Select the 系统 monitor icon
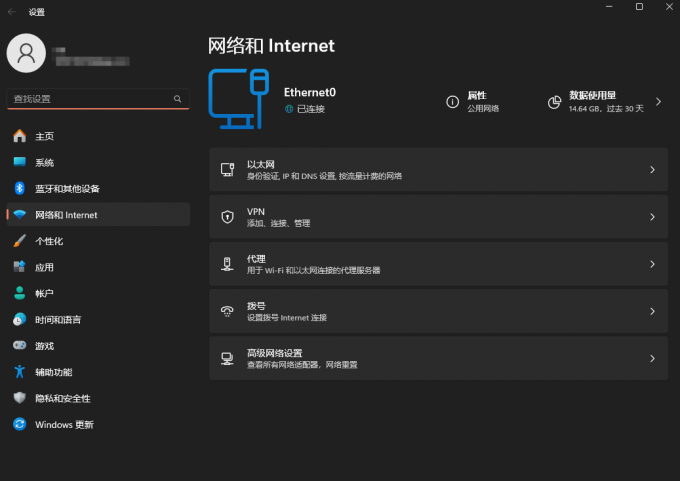This screenshot has height=481, width=680. point(20,162)
